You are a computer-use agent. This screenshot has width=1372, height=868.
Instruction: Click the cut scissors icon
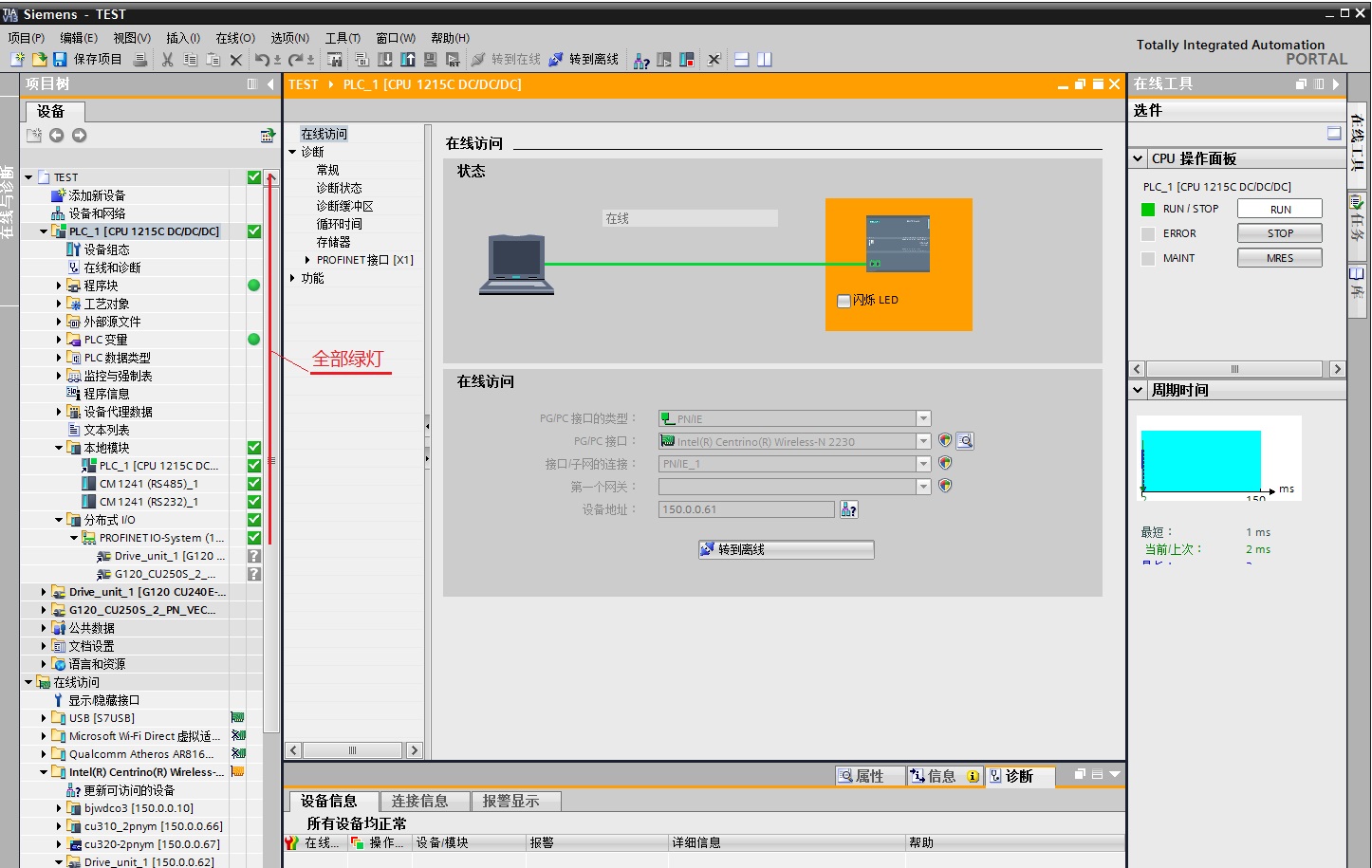(x=168, y=59)
